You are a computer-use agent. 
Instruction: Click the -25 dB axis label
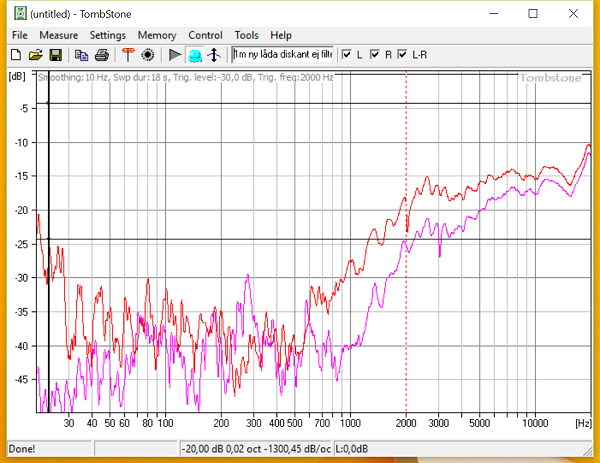tap(21, 244)
